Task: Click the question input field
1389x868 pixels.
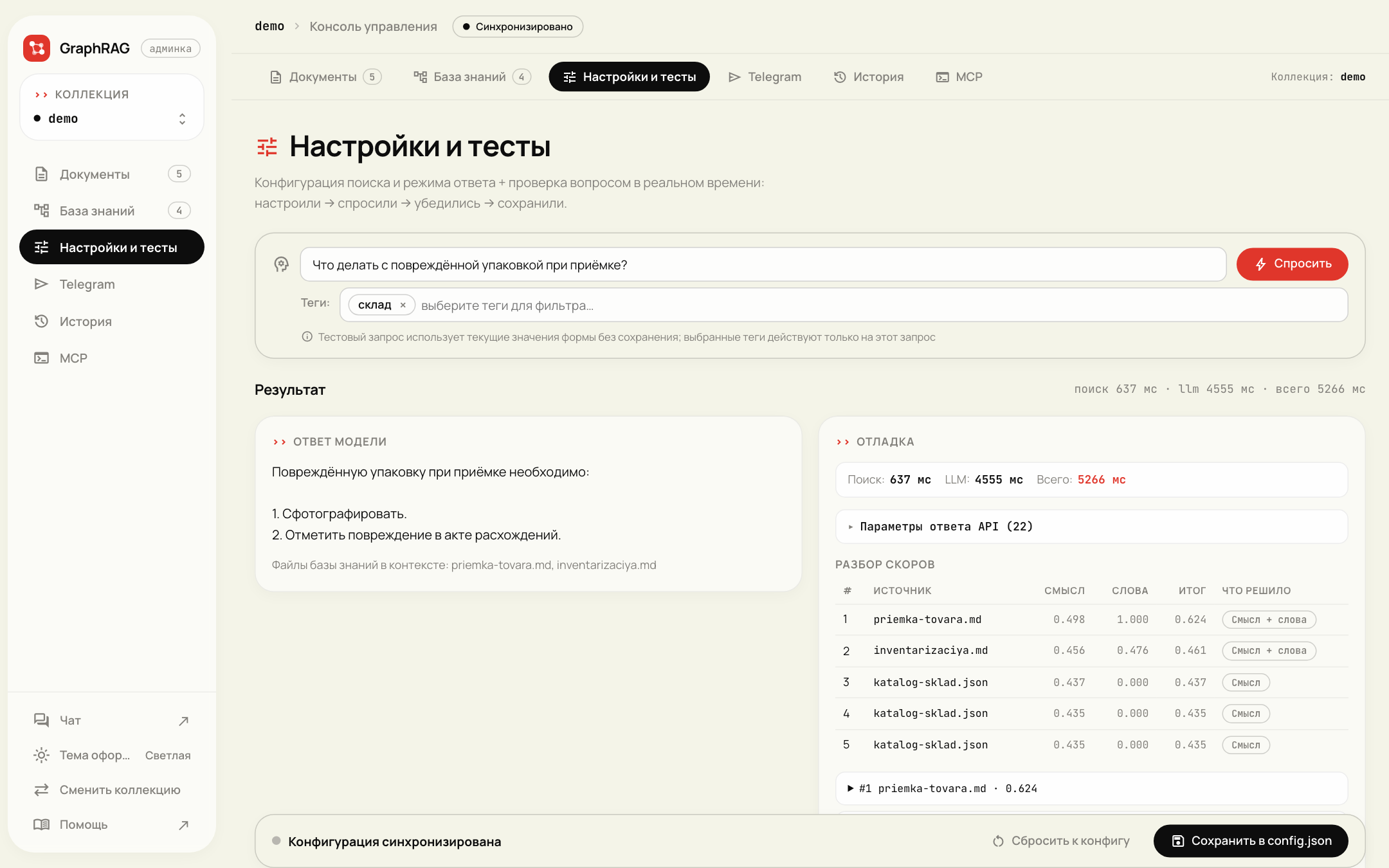Action: pyautogui.click(x=763, y=264)
